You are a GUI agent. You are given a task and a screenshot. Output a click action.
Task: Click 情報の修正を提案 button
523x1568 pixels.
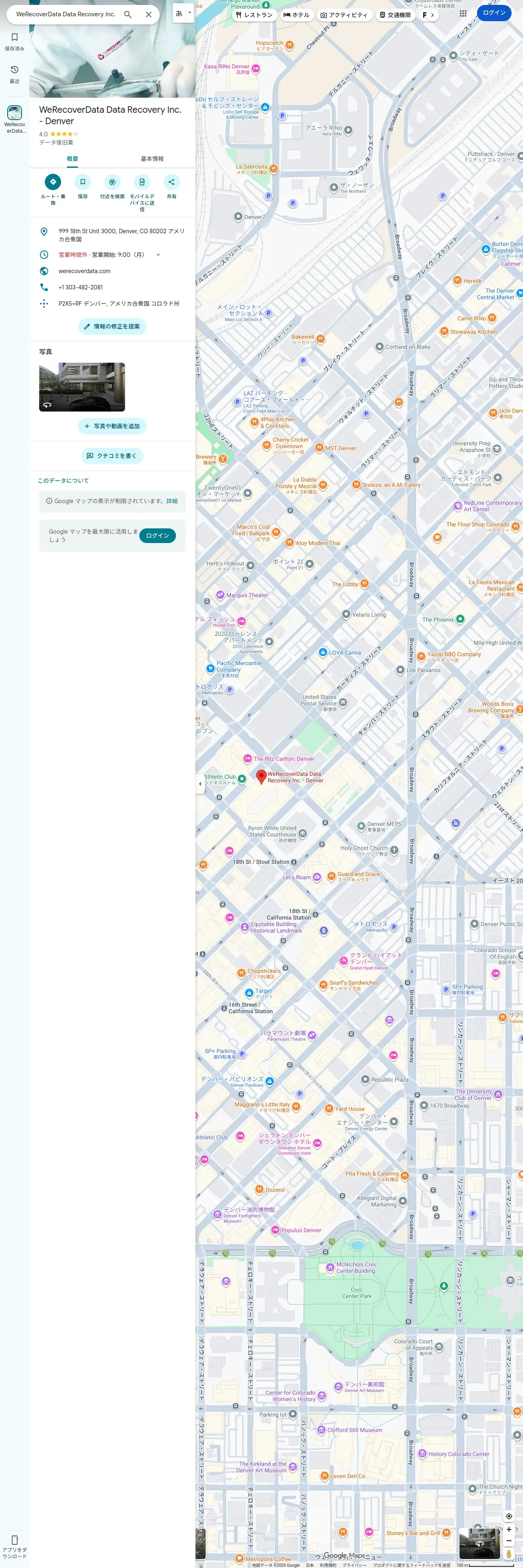(113, 327)
